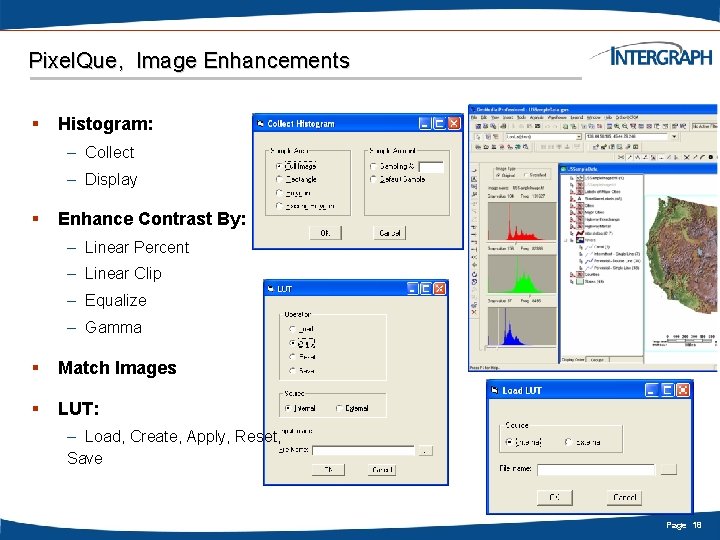Click the blue band histogram
The height and width of the screenshot is (540, 720).
(x=522, y=326)
